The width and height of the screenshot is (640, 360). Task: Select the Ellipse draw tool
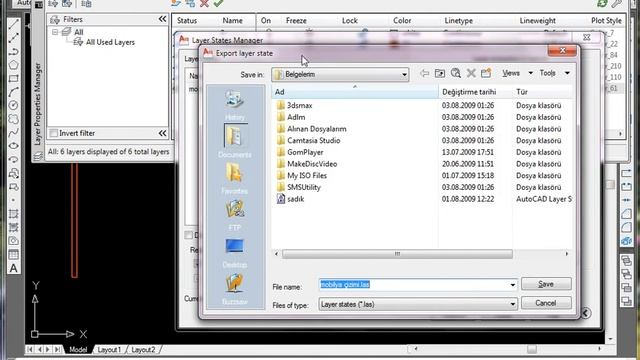[x=13, y=146]
